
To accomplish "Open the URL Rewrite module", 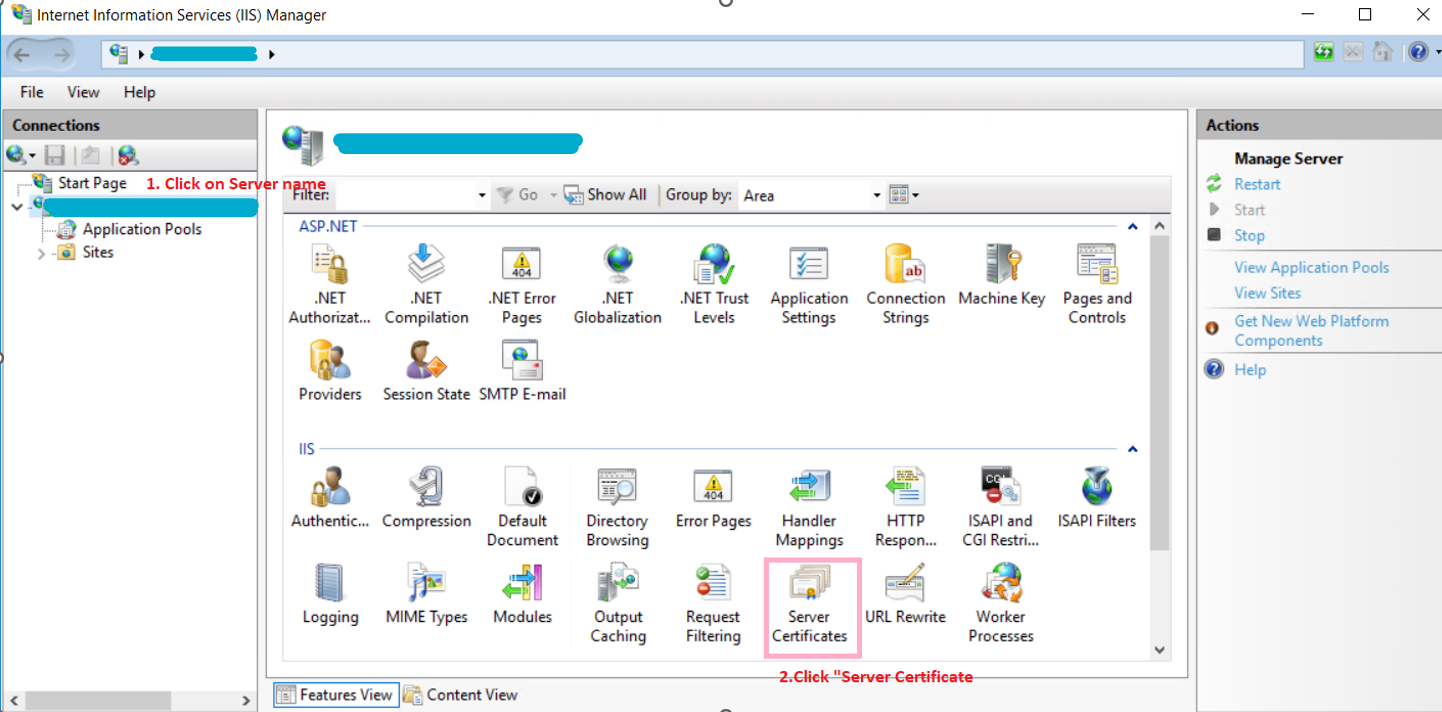I will pos(905,598).
